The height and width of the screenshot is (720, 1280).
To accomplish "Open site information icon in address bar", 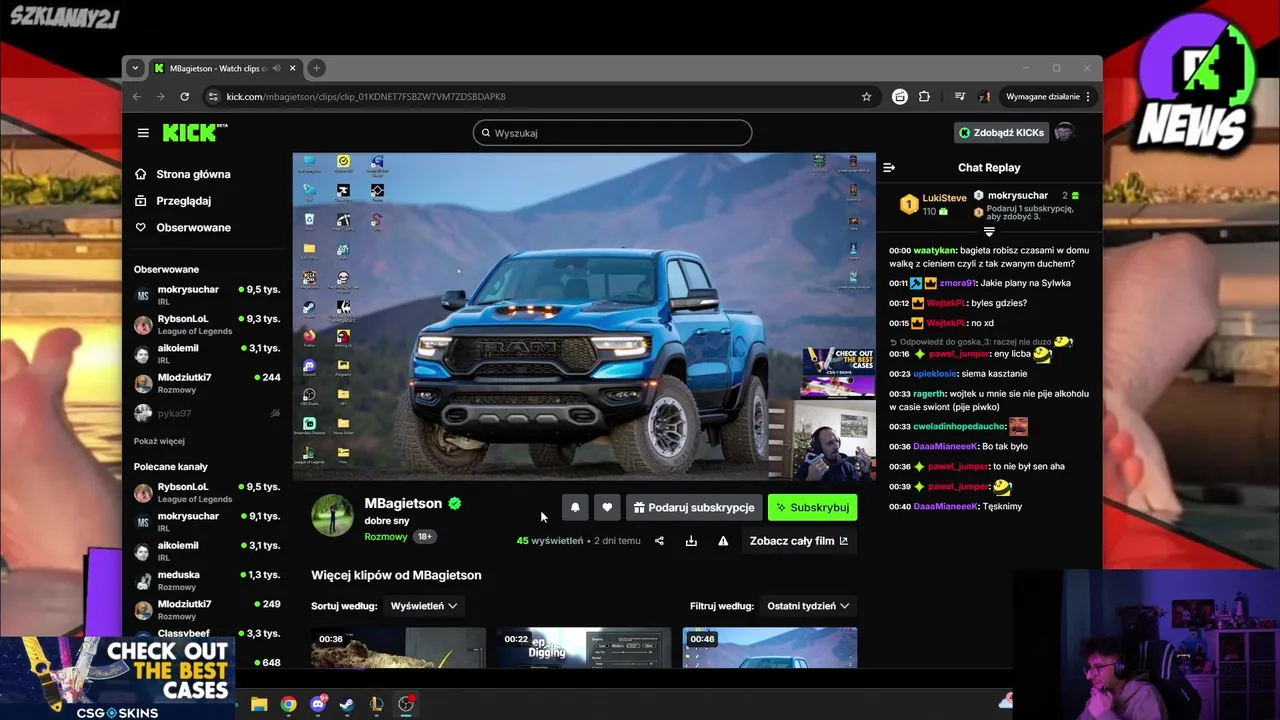I will [212, 97].
